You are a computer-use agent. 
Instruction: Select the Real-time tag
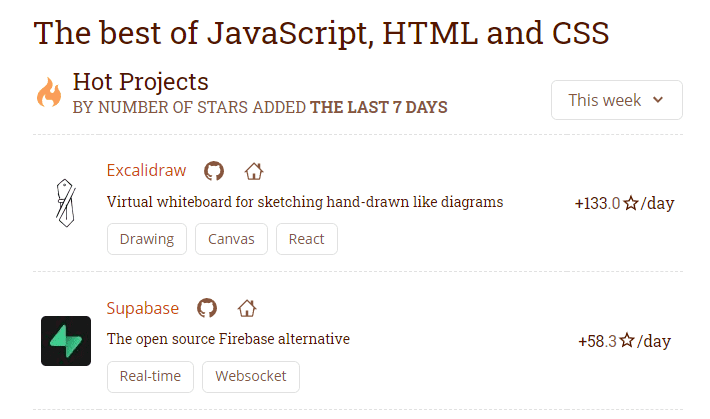[x=150, y=376]
